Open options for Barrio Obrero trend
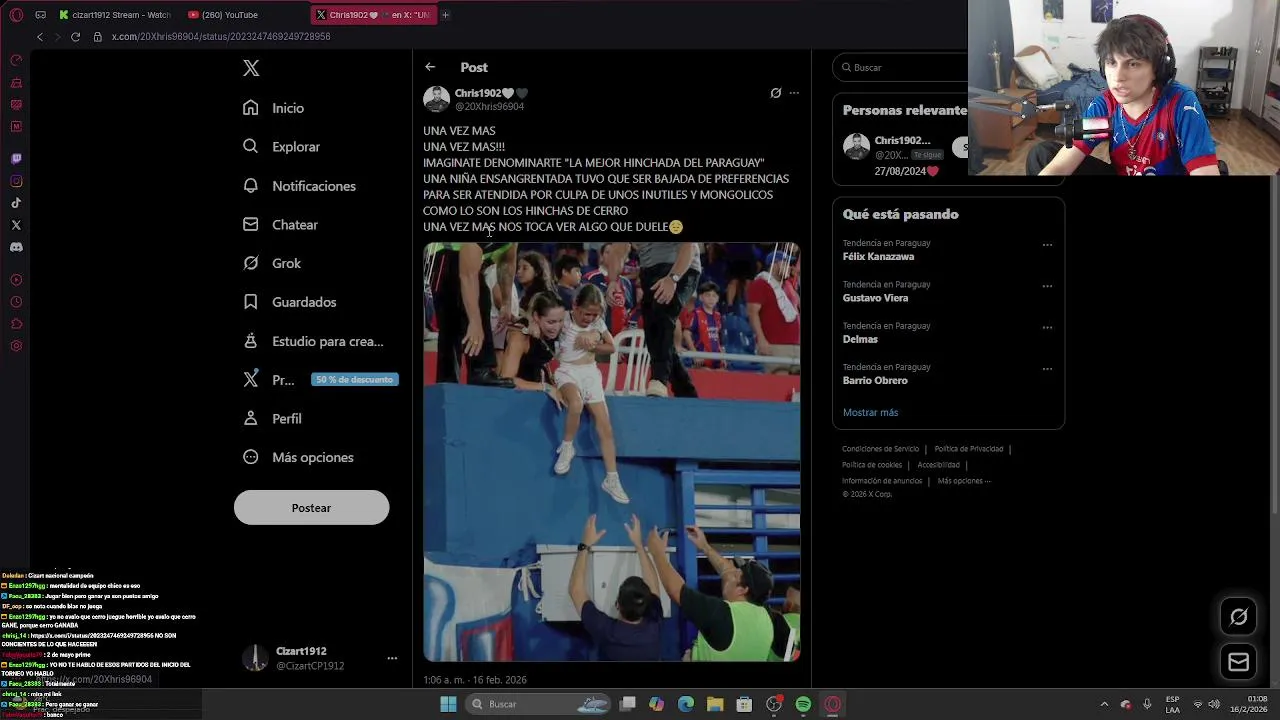Viewport: 1280px width, 720px height. [x=1047, y=369]
